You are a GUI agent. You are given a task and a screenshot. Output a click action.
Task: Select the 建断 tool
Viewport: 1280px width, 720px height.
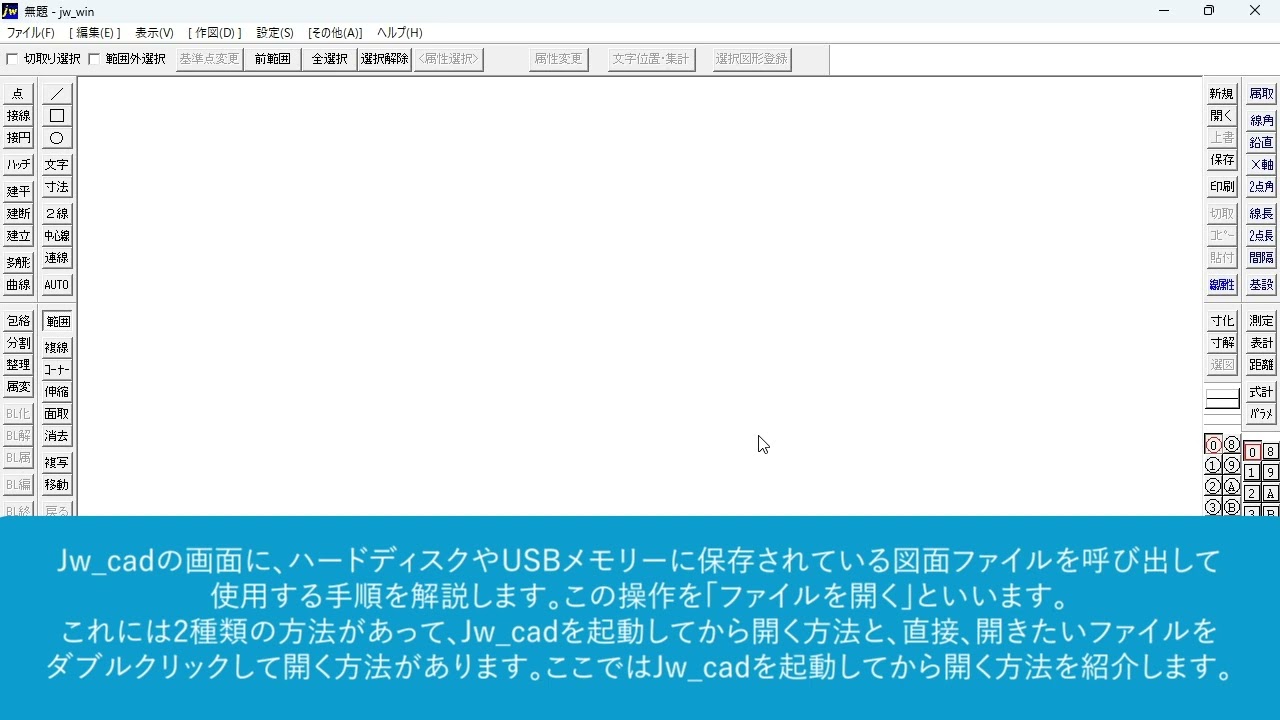18,214
